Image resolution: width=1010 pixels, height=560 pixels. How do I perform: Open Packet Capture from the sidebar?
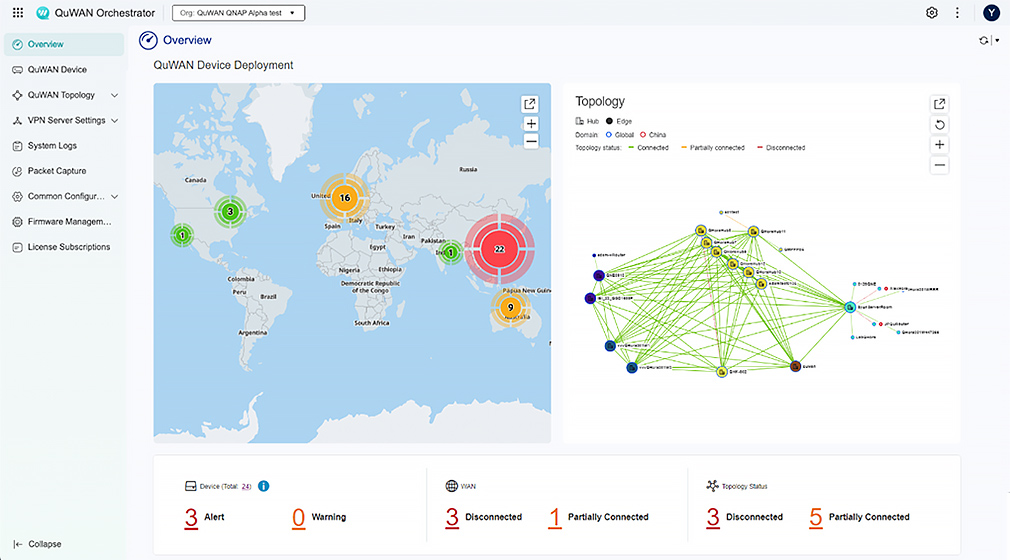click(x=57, y=171)
